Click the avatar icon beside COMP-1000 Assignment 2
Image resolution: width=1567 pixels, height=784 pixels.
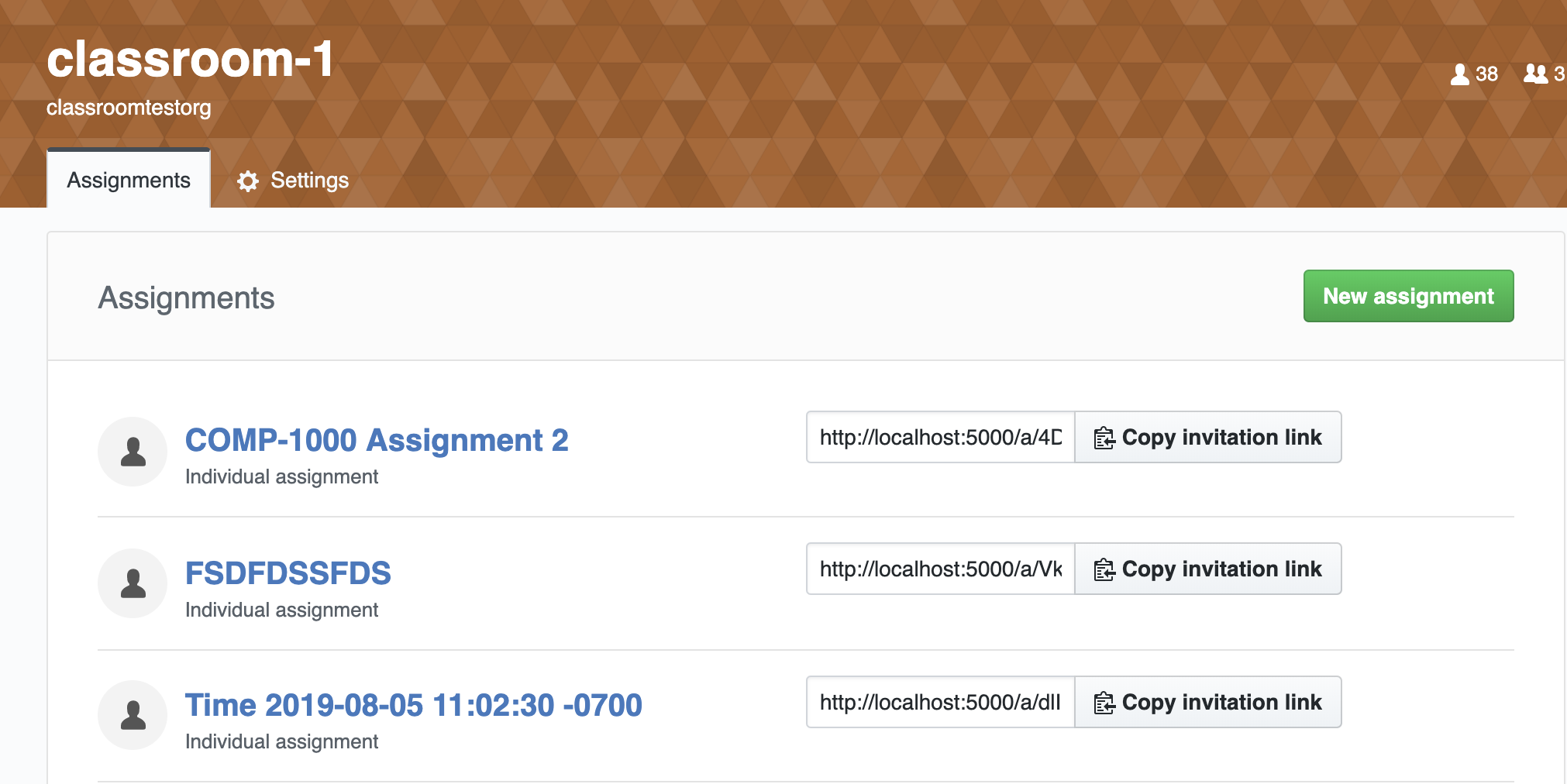tap(133, 451)
